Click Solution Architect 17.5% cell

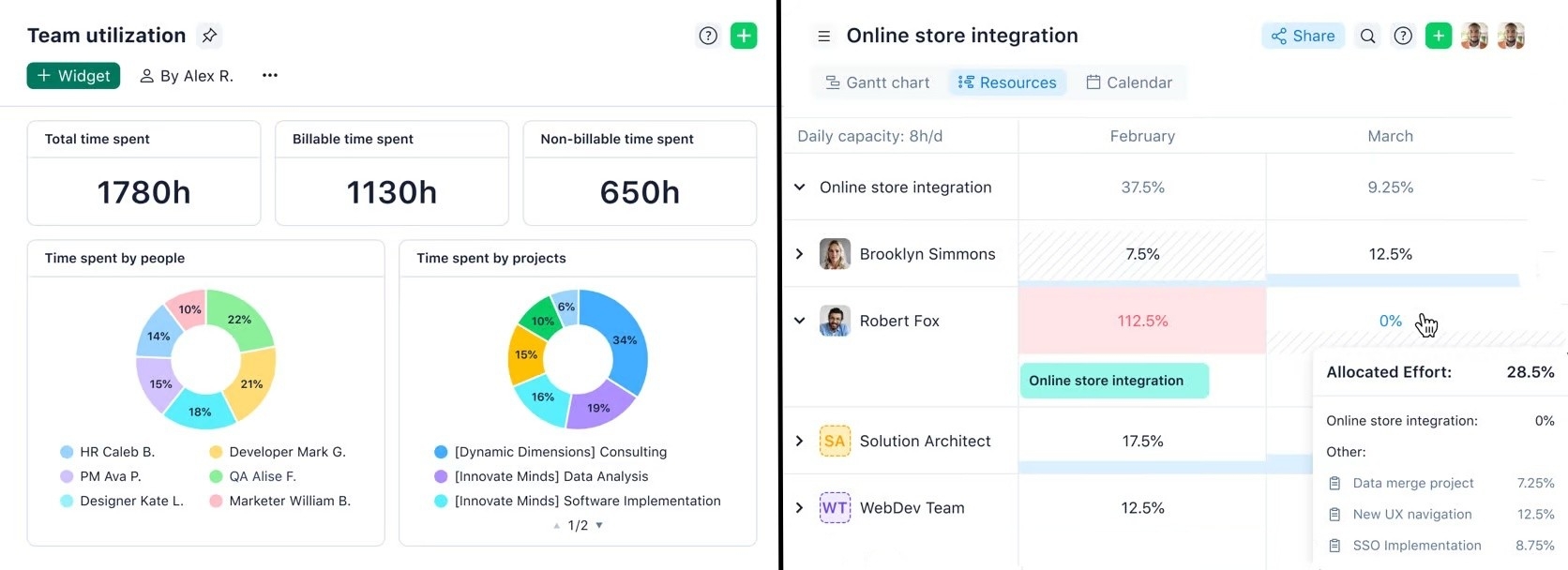coord(1142,441)
